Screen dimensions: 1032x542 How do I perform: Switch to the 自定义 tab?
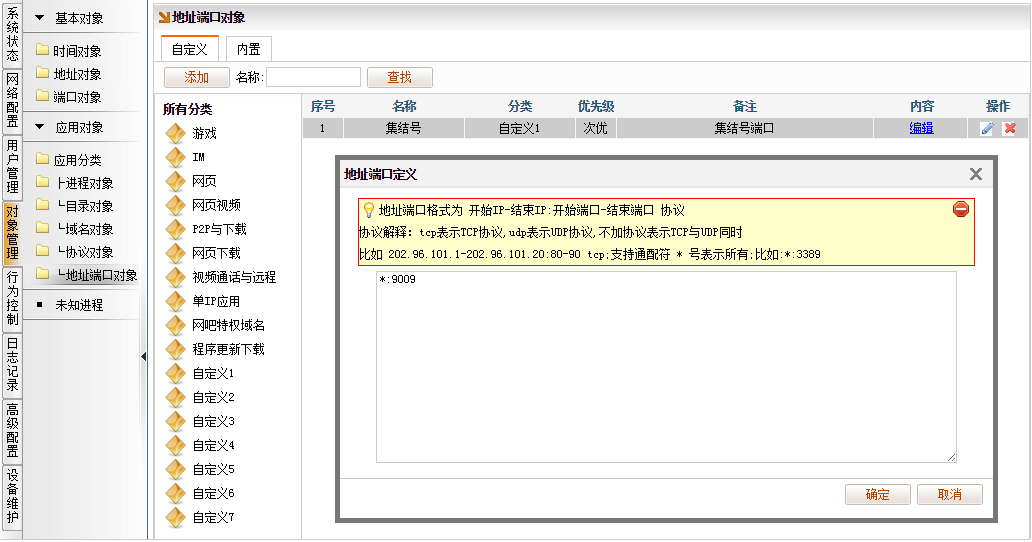tap(190, 49)
